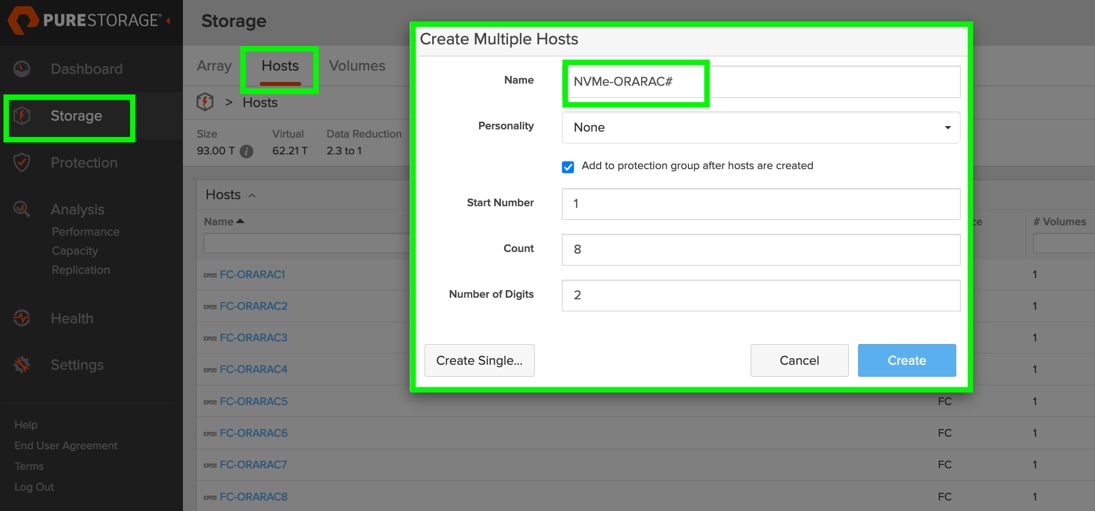The image size is (1095, 511).
Task: Open the Dashboard section
Action: point(86,69)
